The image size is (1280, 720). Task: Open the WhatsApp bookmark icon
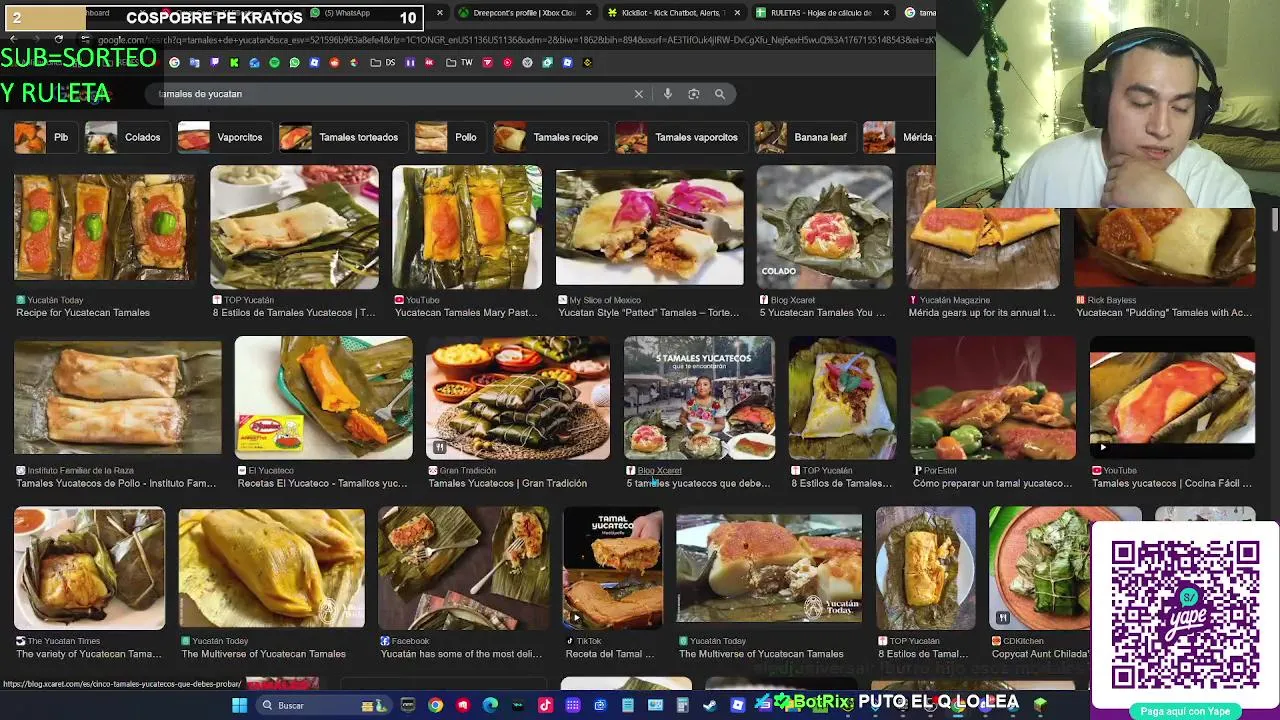click(x=294, y=63)
